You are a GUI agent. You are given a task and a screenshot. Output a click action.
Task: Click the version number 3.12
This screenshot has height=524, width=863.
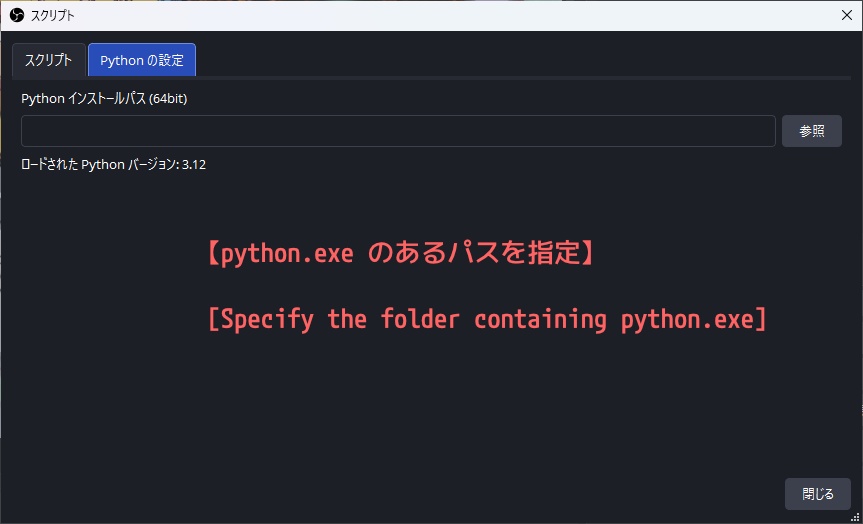coord(194,164)
